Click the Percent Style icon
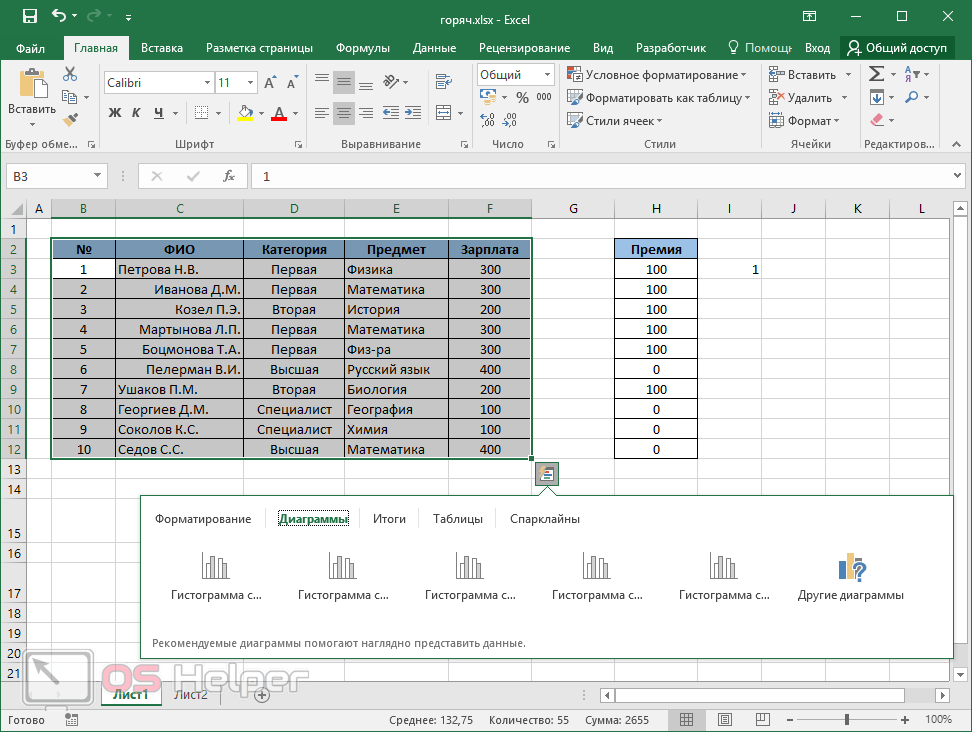 pyautogui.click(x=520, y=97)
